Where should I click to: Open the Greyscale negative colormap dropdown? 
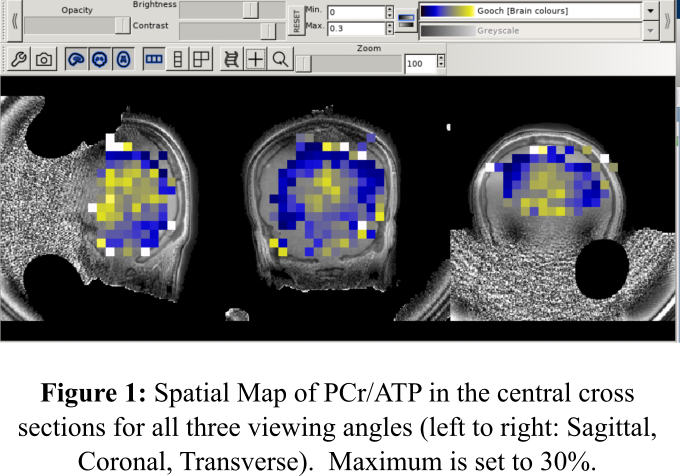point(650,30)
